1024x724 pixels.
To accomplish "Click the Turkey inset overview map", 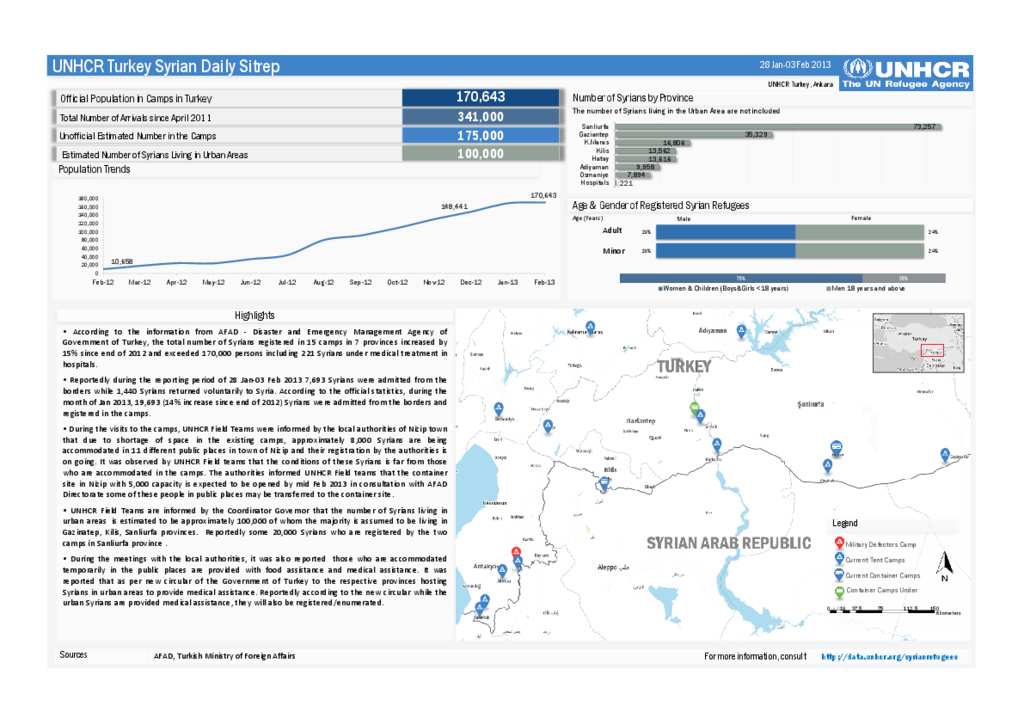I will (918, 343).
